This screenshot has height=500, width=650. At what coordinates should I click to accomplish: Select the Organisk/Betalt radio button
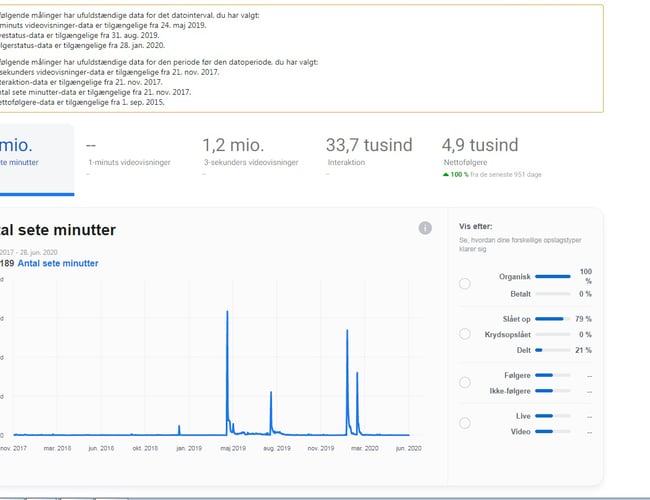coord(464,284)
